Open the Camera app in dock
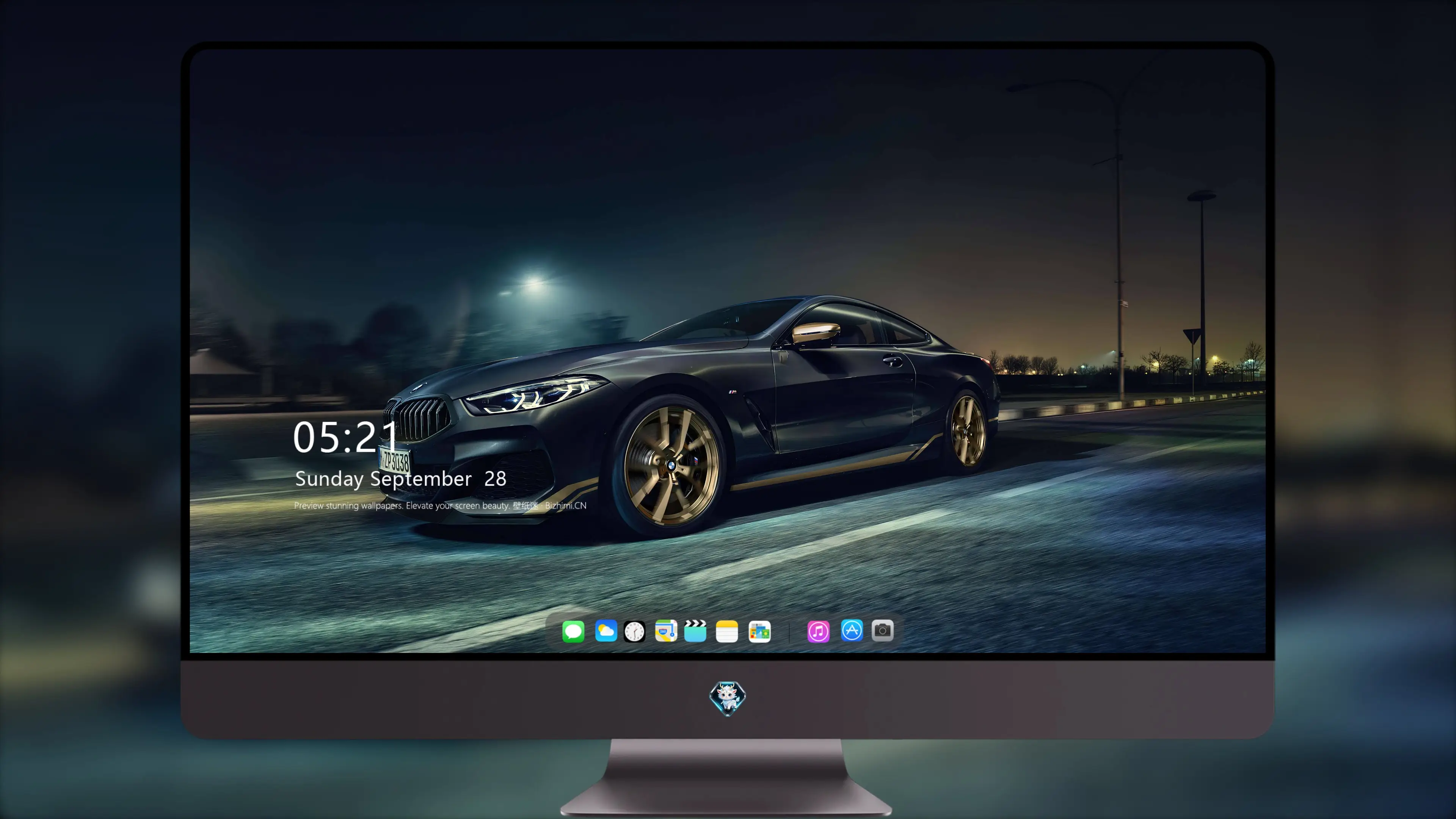This screenshot has height=819, width=1456. pos(882,630)
